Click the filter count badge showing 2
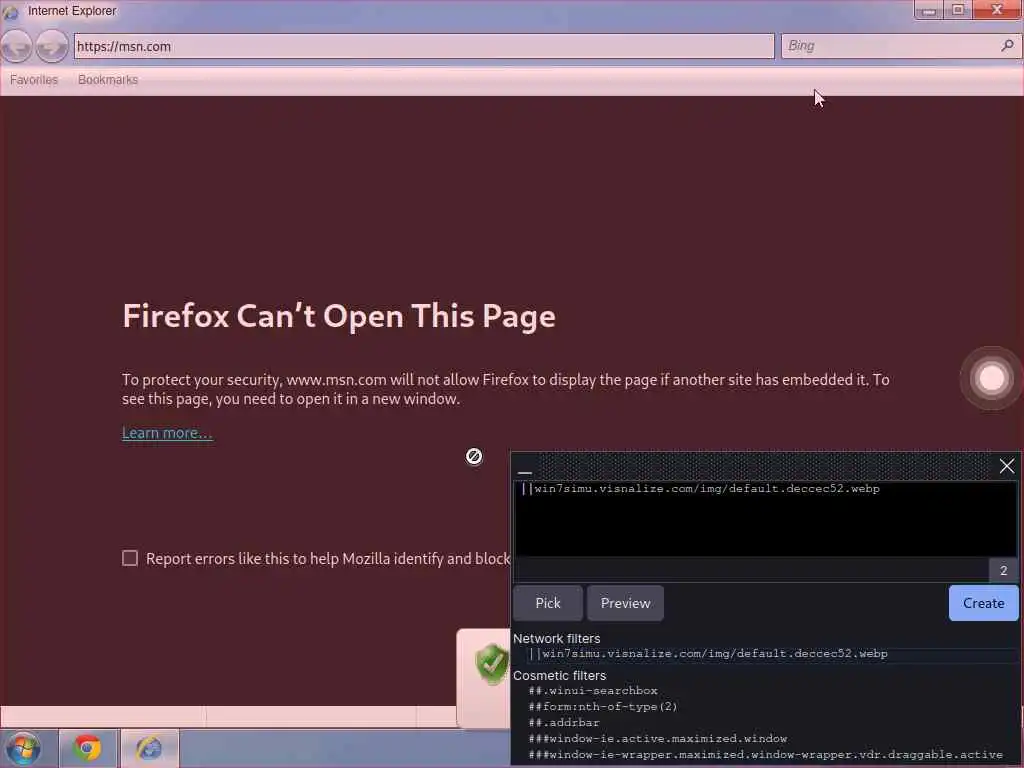Viewport: 1024px width, 768px height. pyautogui.click(x=1004, y=570)
